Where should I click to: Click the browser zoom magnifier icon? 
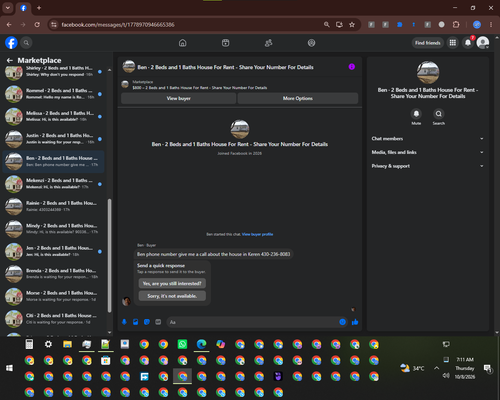point(327,25)
